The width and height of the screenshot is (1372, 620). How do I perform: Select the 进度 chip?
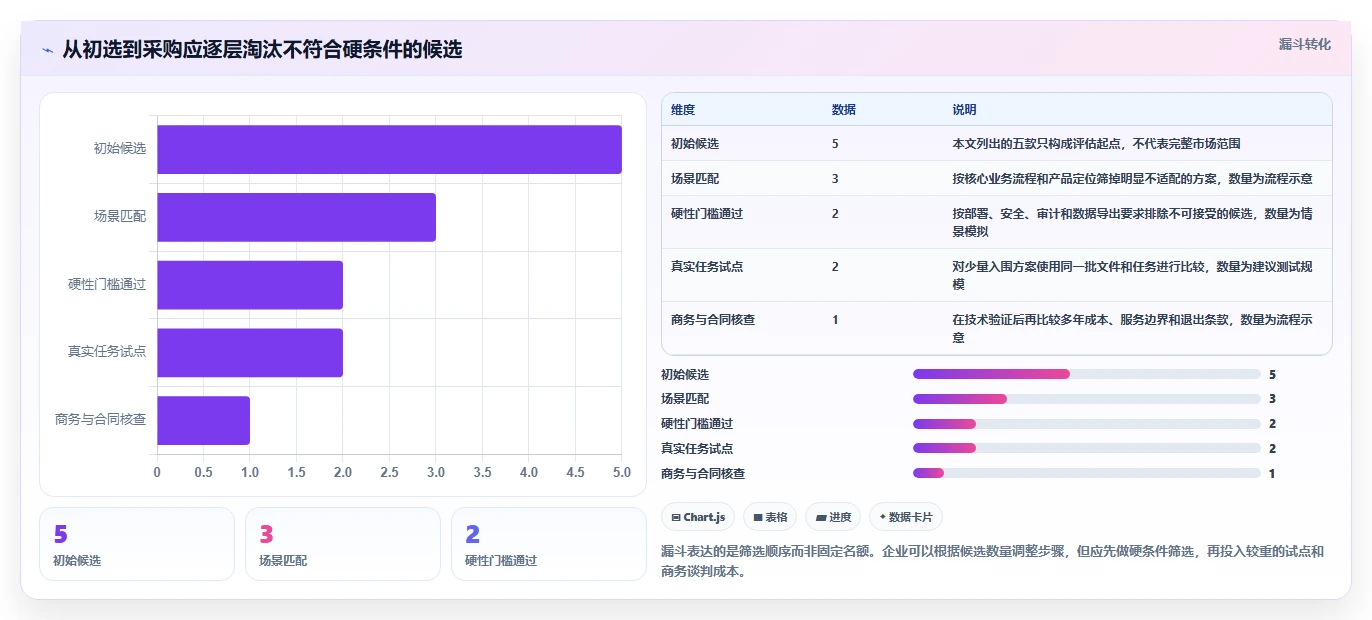(833, 517)
